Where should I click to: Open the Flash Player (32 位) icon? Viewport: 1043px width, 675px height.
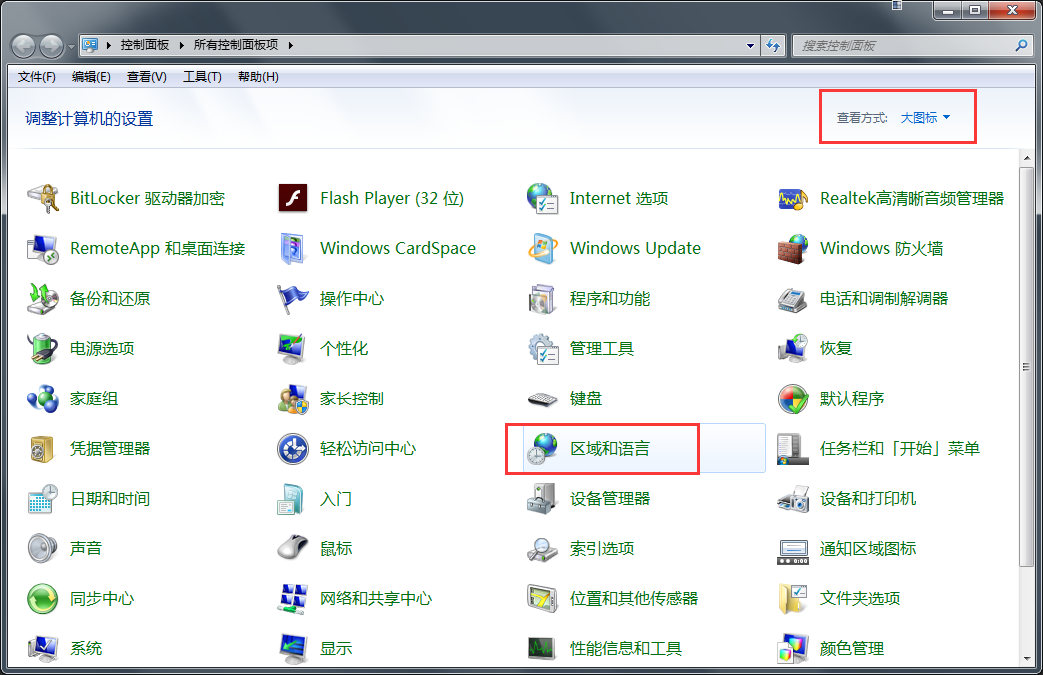point(293,198)
